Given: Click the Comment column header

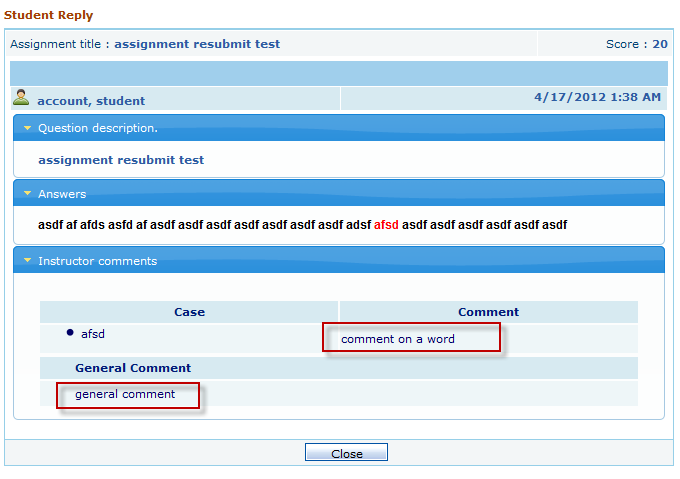Looking at the screenshot, I should 488,312.
